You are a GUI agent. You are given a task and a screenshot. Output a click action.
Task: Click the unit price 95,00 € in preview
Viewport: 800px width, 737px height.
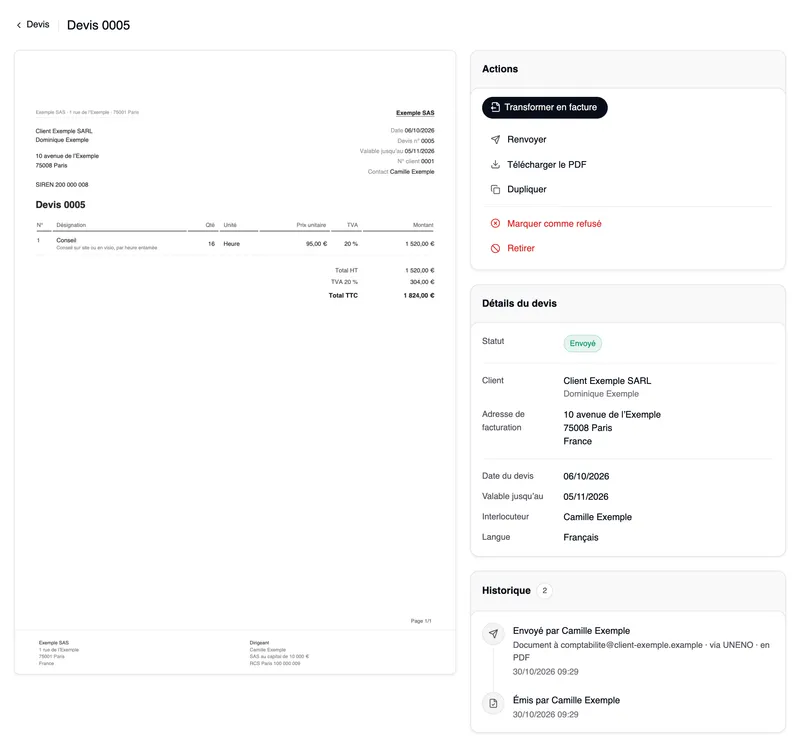point(316,244)
